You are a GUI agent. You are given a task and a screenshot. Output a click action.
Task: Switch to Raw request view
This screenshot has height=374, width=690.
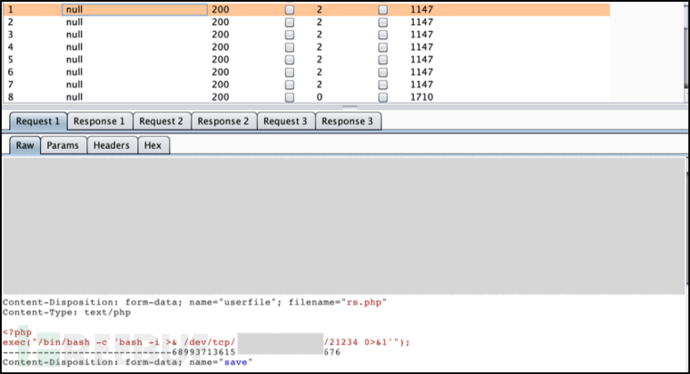point(25,146)
